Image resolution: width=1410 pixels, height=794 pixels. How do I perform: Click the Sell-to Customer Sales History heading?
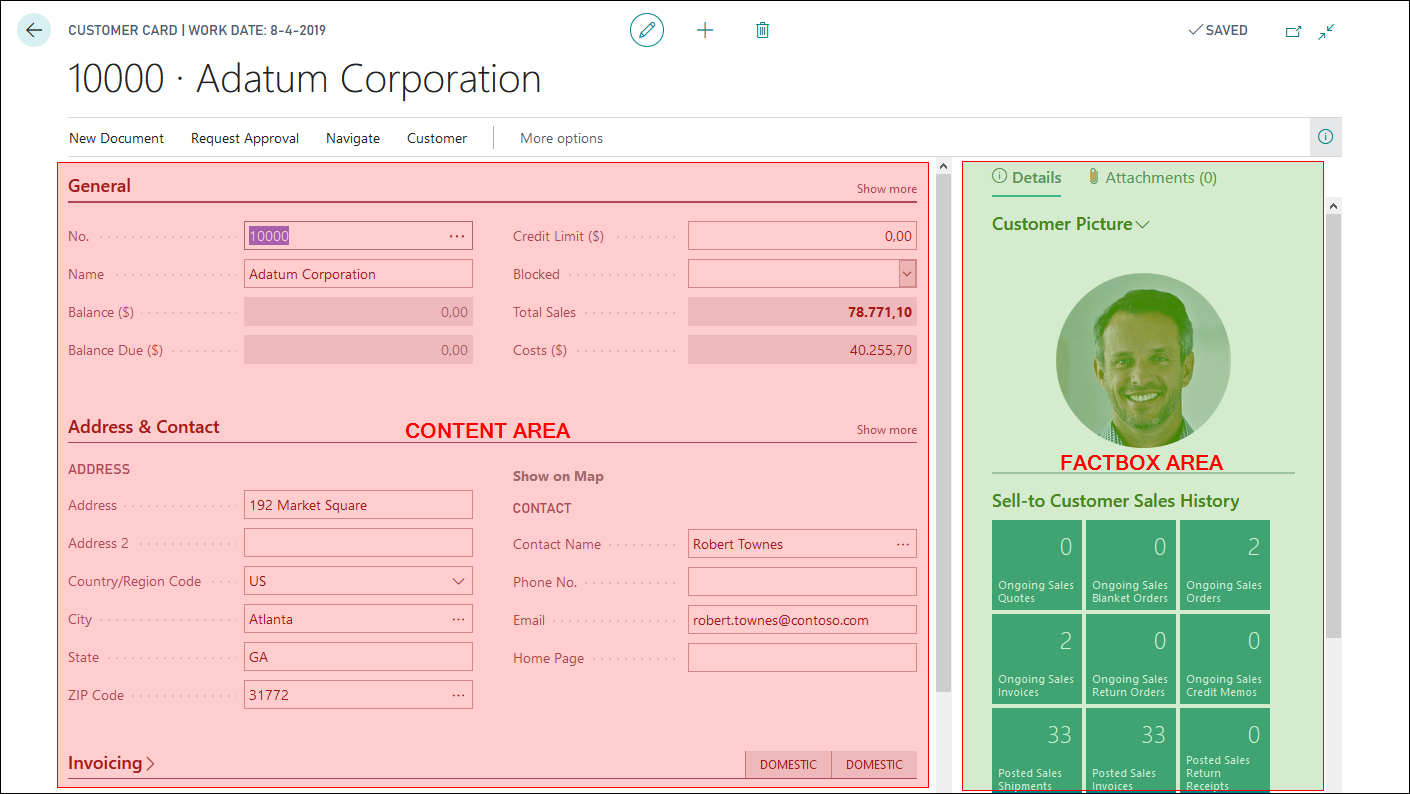click(x=1115, y=501)
